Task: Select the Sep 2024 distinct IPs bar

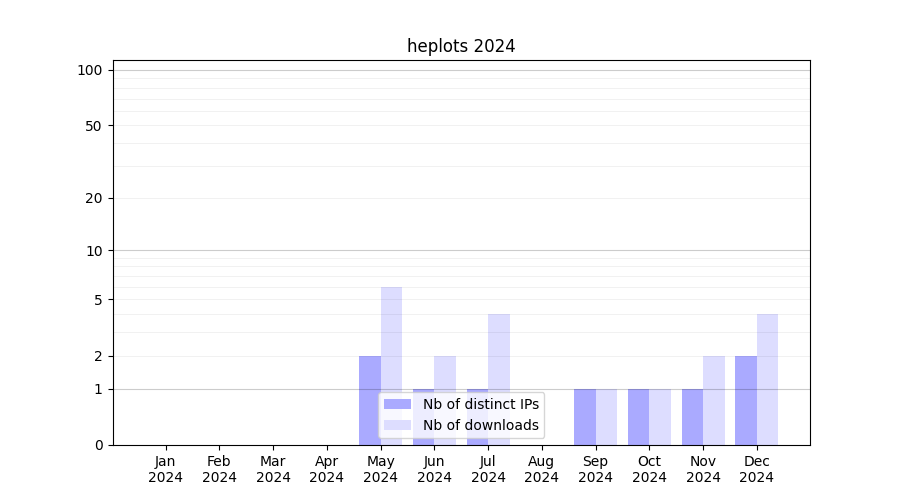Action: 585,417
